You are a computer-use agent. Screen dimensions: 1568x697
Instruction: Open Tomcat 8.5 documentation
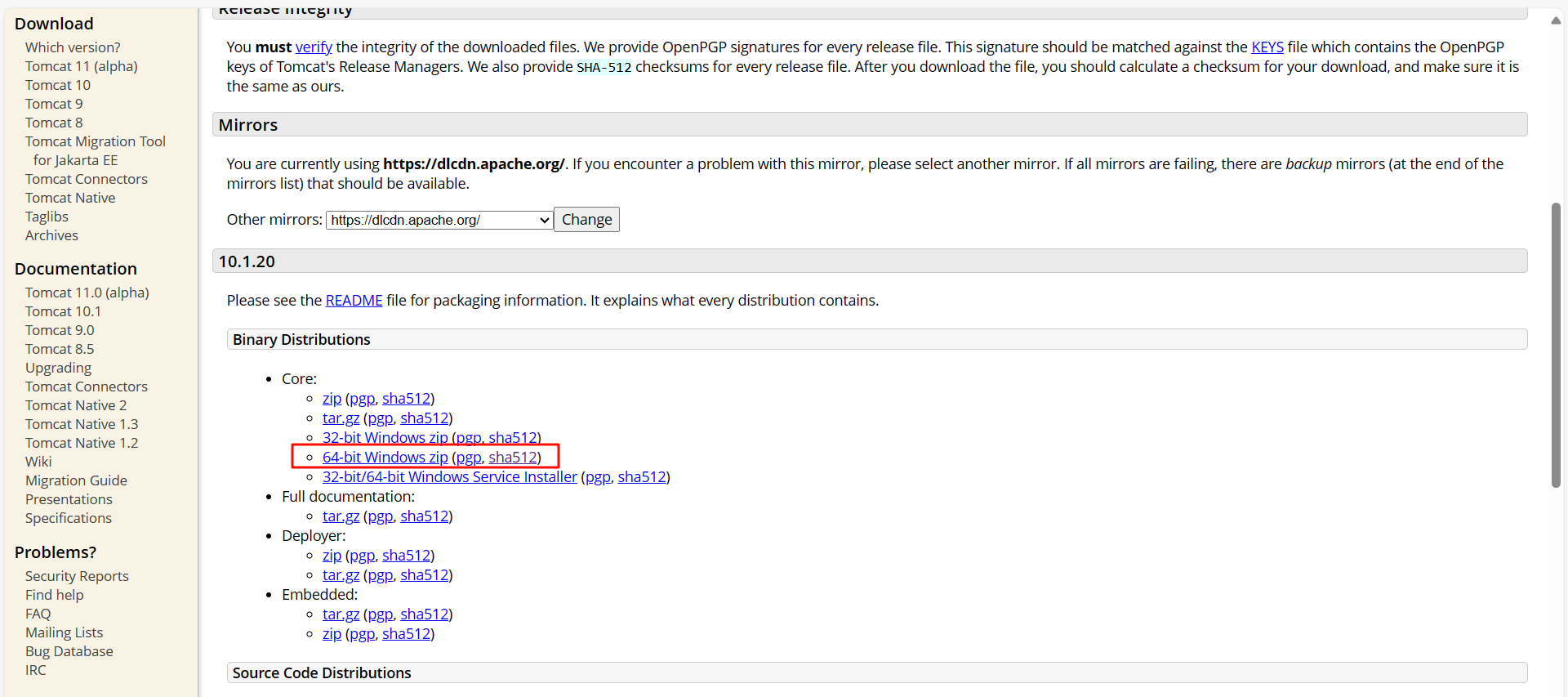click(x=60, y=349)
